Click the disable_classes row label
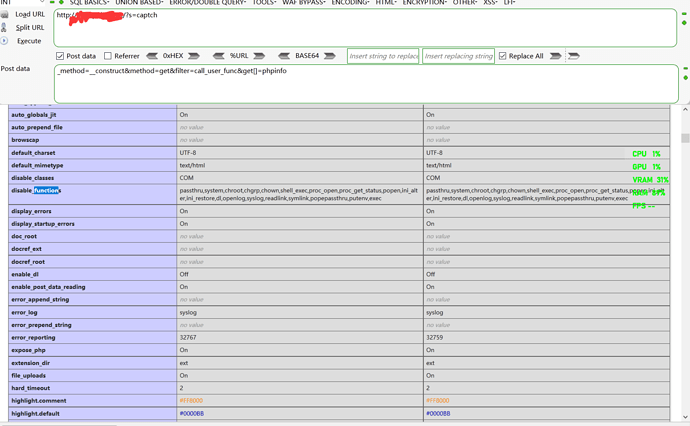Viewport: 690px width, 426px height. coord(33,178)
